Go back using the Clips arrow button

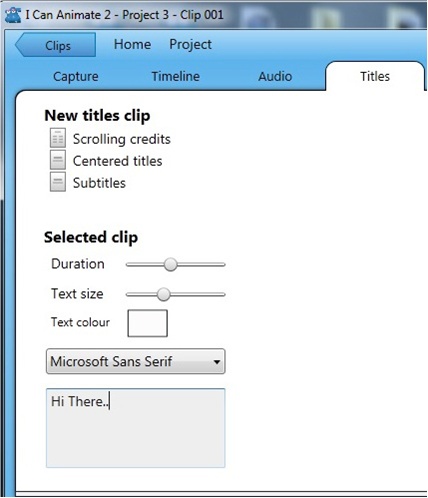pyautogui.click(x=55, y=45)
